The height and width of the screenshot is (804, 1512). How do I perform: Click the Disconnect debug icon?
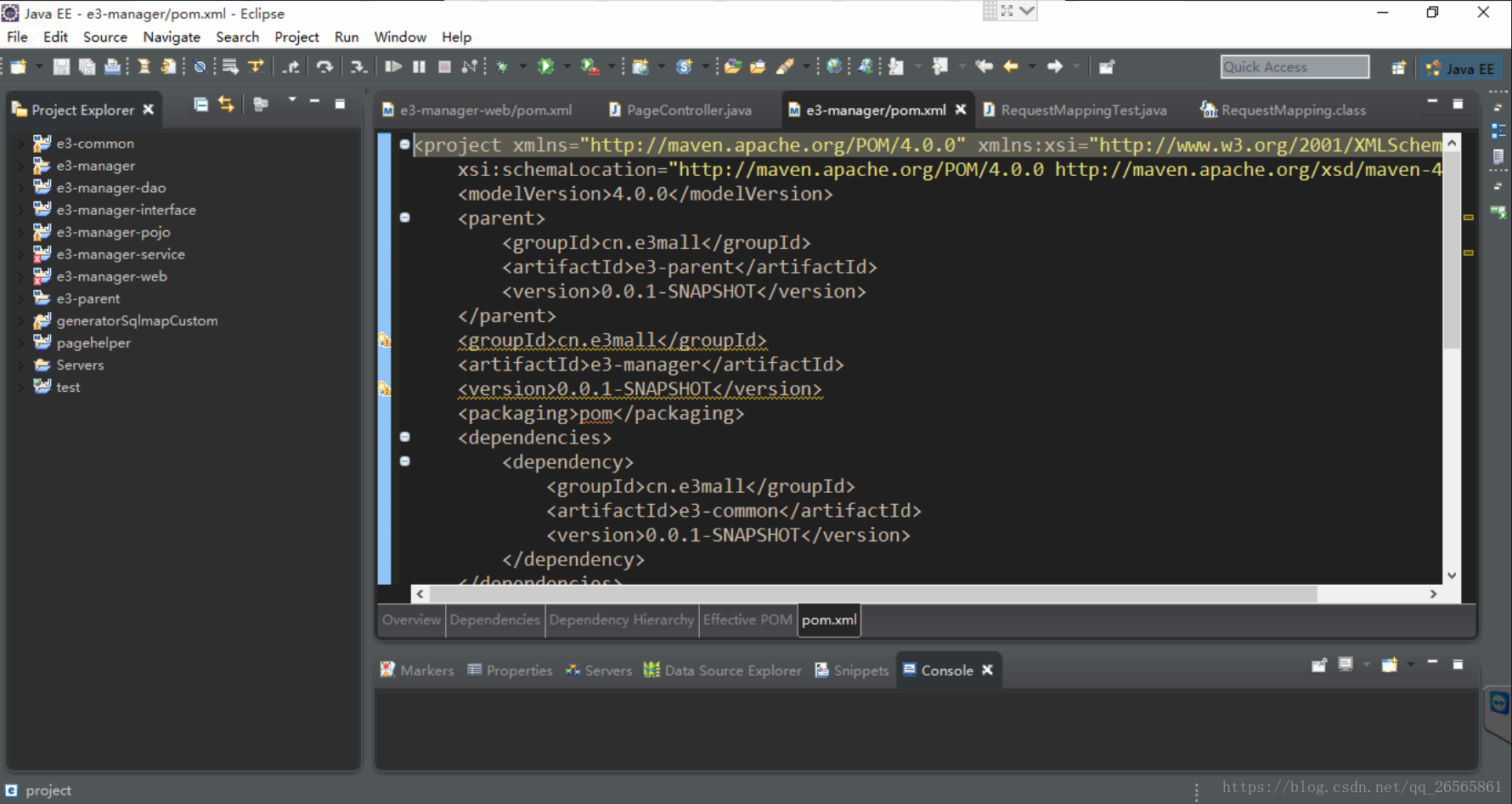[x=469, y=66]
